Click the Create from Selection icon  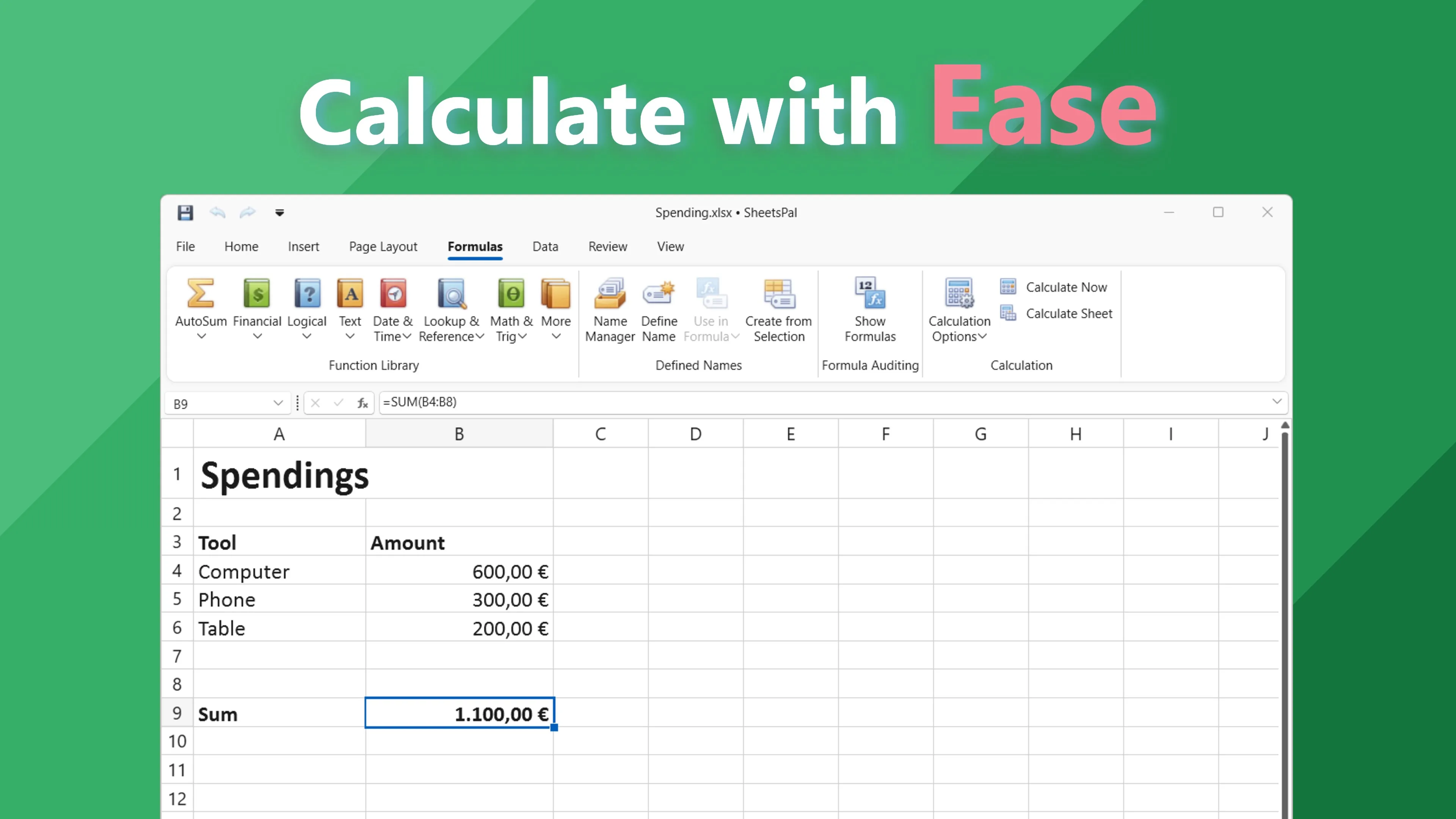(779, 293)
